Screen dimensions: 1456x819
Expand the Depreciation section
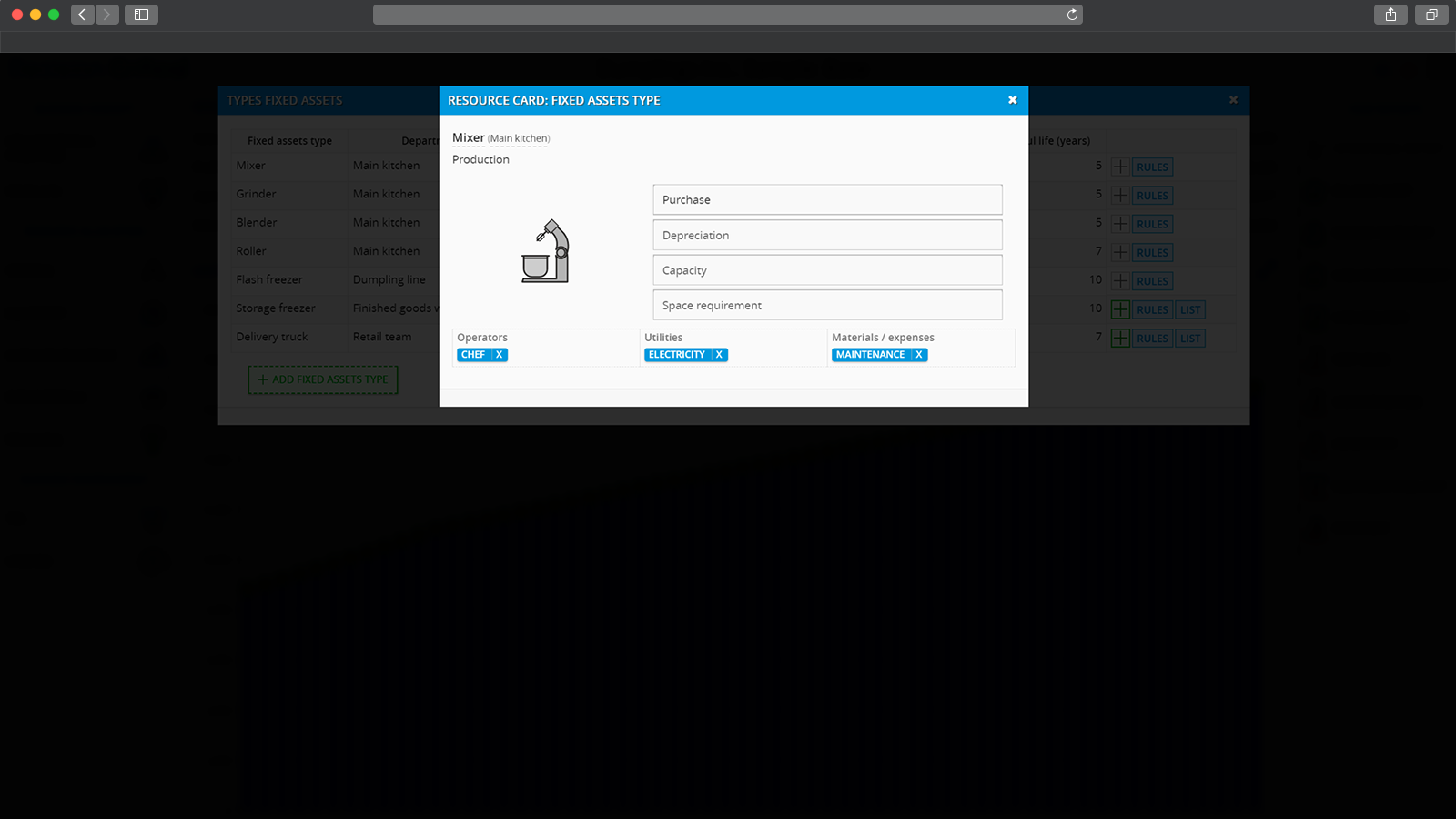[827, 235]
